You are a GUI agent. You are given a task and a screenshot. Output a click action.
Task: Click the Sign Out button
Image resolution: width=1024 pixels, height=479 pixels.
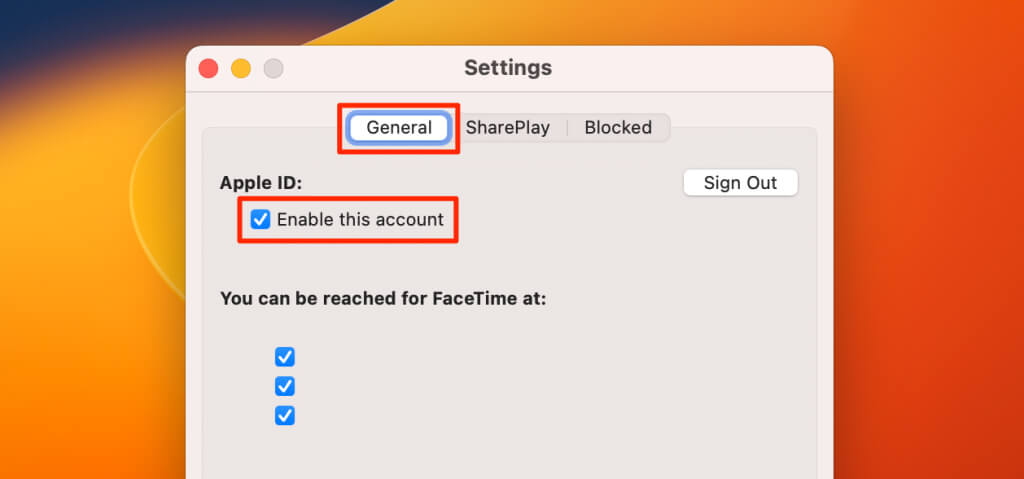click(x=741, y=183)
